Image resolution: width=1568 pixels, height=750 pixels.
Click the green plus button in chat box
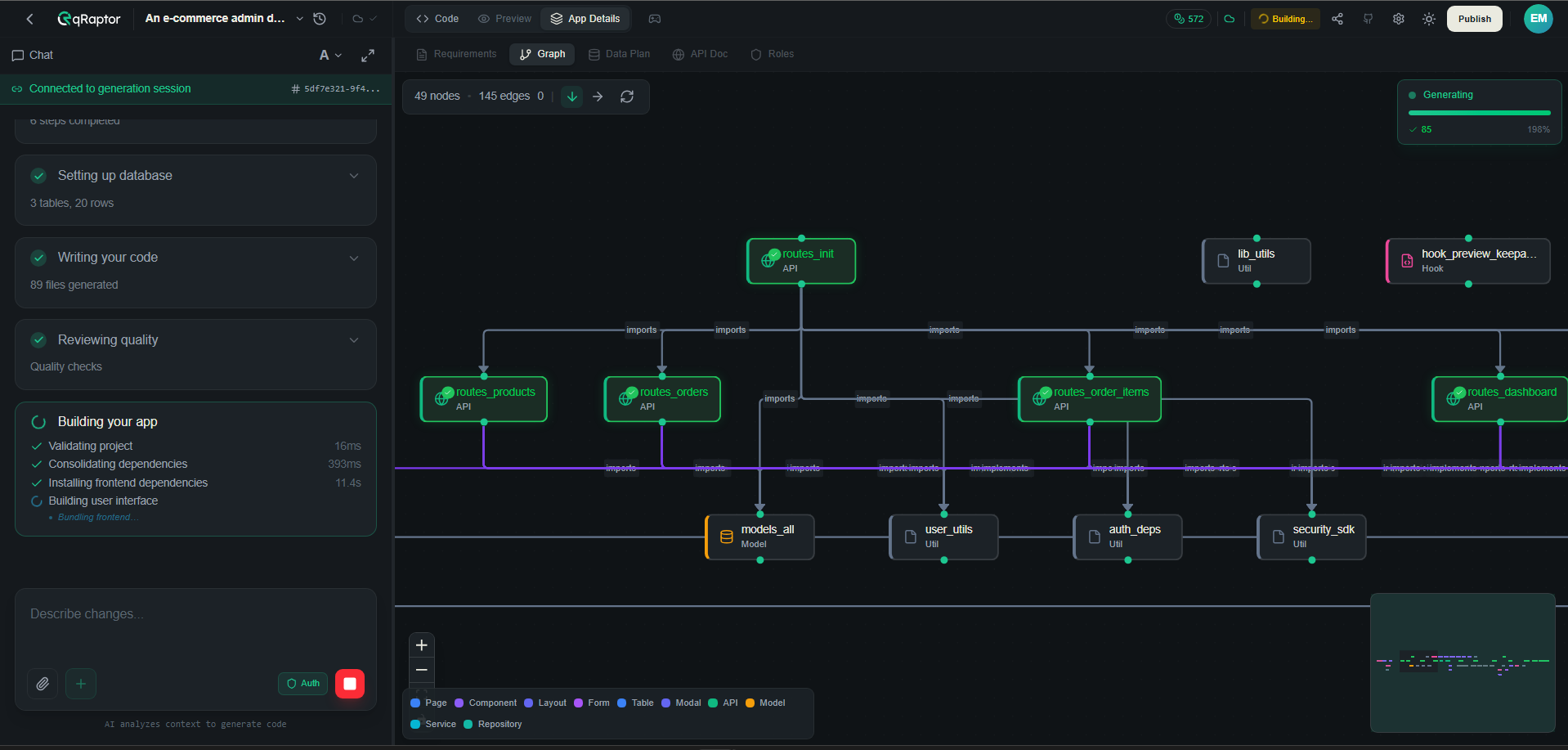click(81, 684)
